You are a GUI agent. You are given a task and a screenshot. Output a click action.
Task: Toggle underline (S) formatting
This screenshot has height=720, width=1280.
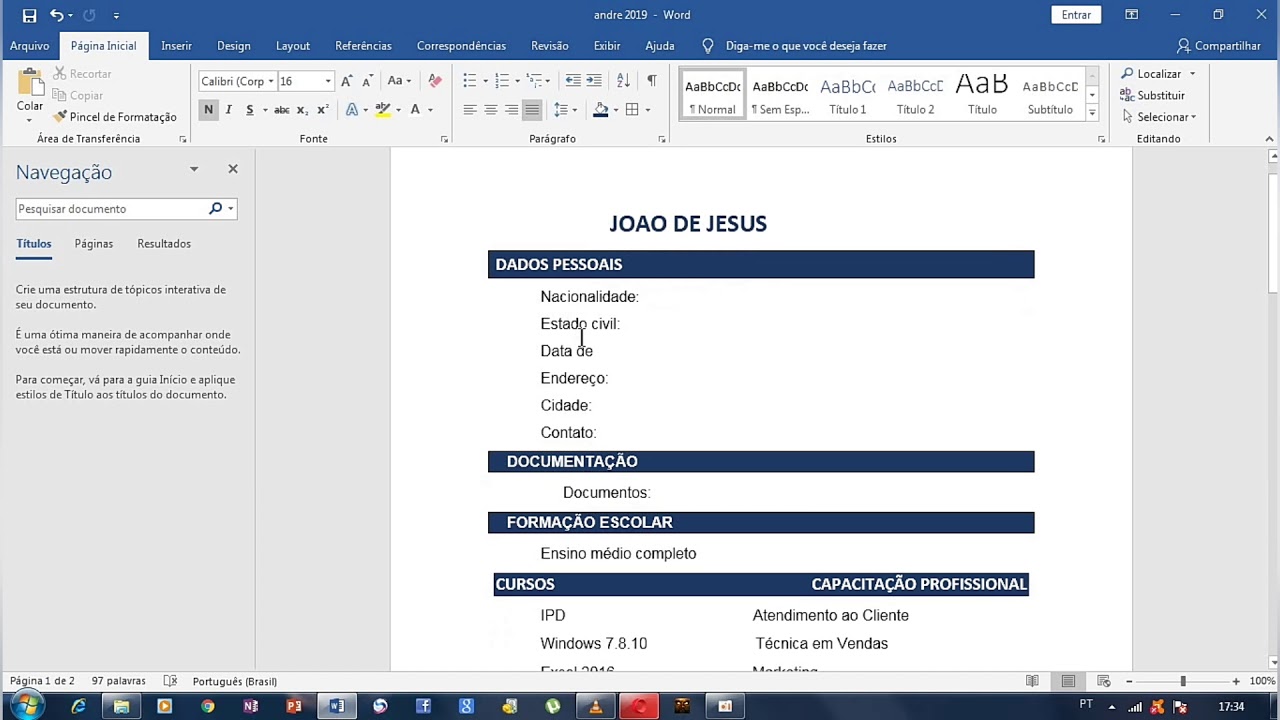click(249, 110)
